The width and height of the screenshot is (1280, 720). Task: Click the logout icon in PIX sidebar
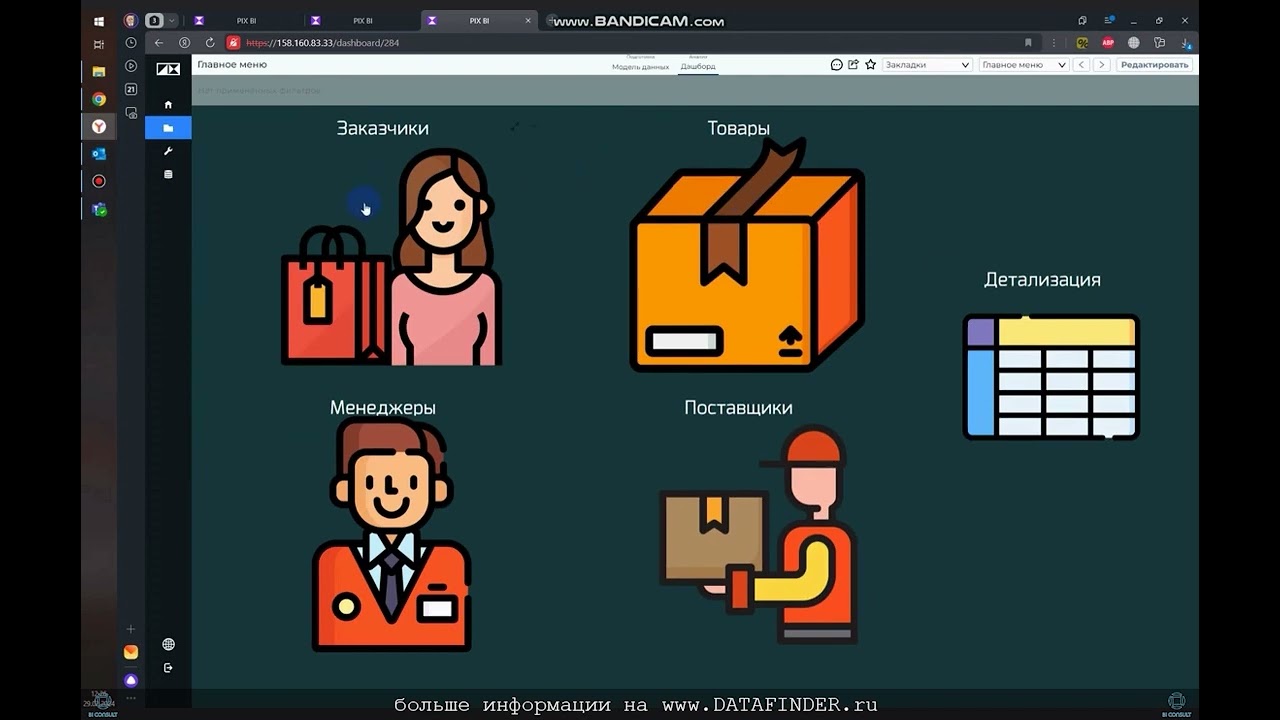coord(168,667)
